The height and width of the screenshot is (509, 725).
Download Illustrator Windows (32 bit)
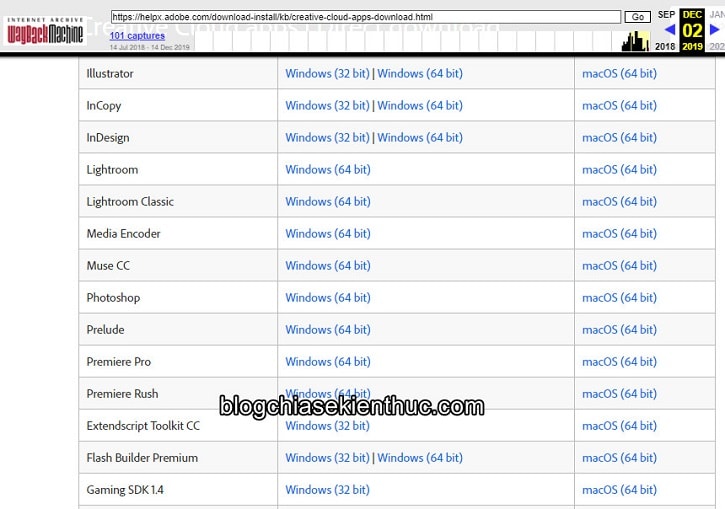(x=327, y=74)
